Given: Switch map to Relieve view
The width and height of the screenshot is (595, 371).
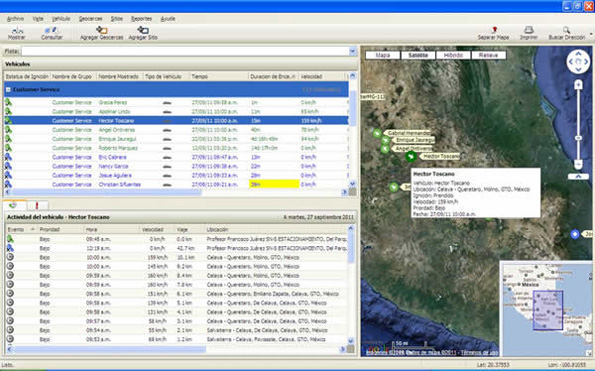Looking at the screenshot, I should pos(488,55).
